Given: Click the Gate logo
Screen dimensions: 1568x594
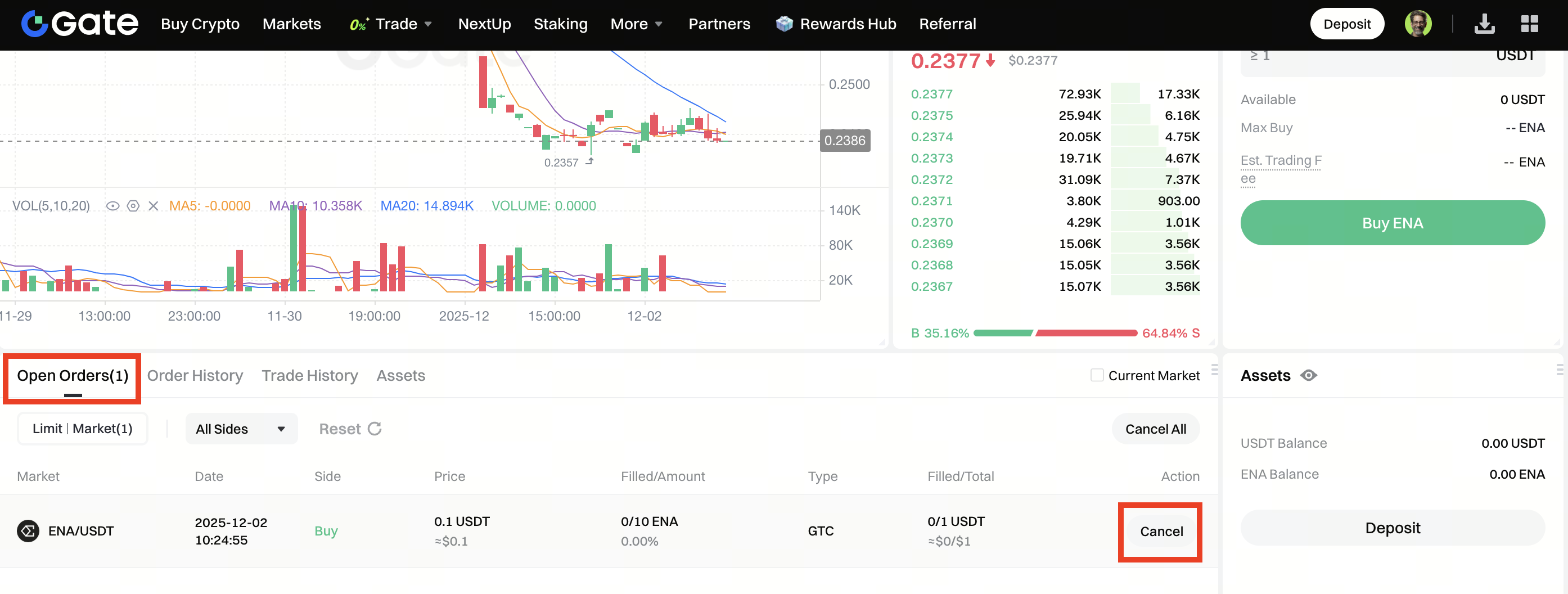Looking at the screenshot, I should [x=79, y=24].
